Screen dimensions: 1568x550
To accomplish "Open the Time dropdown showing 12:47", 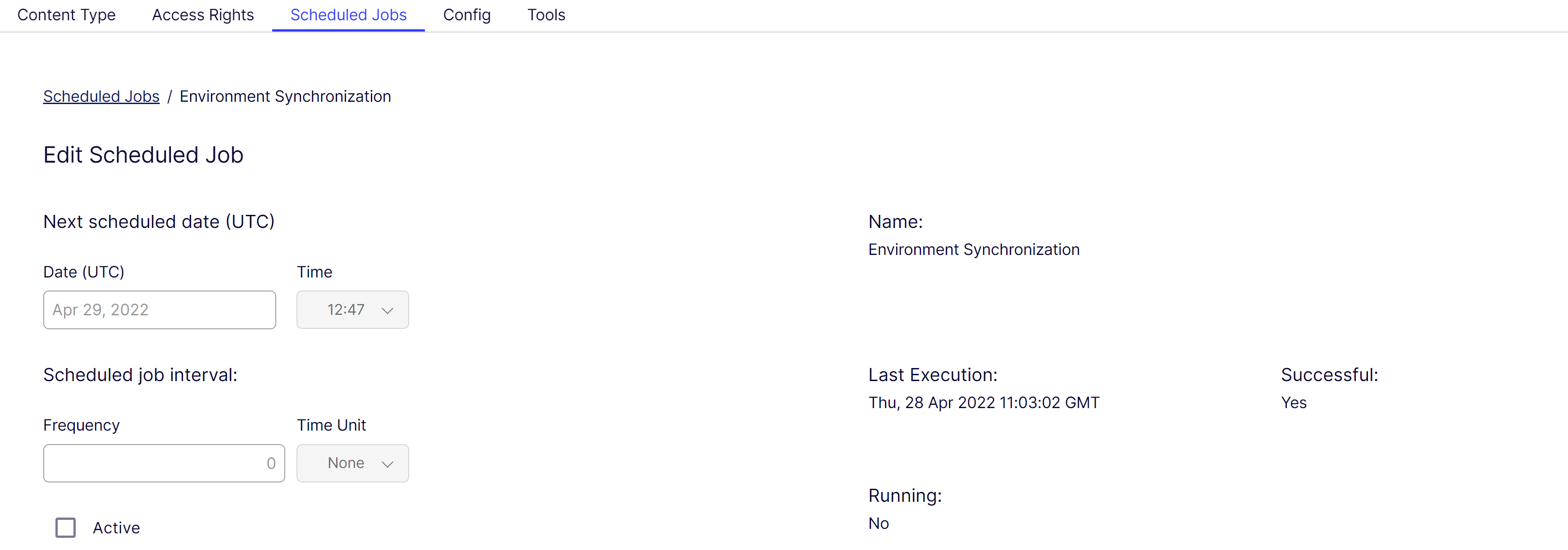I will coord(345,309).
